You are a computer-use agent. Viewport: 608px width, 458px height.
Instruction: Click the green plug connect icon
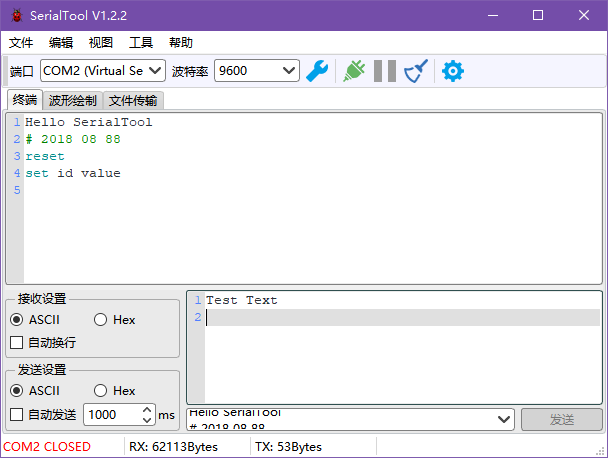pos(354,71)
